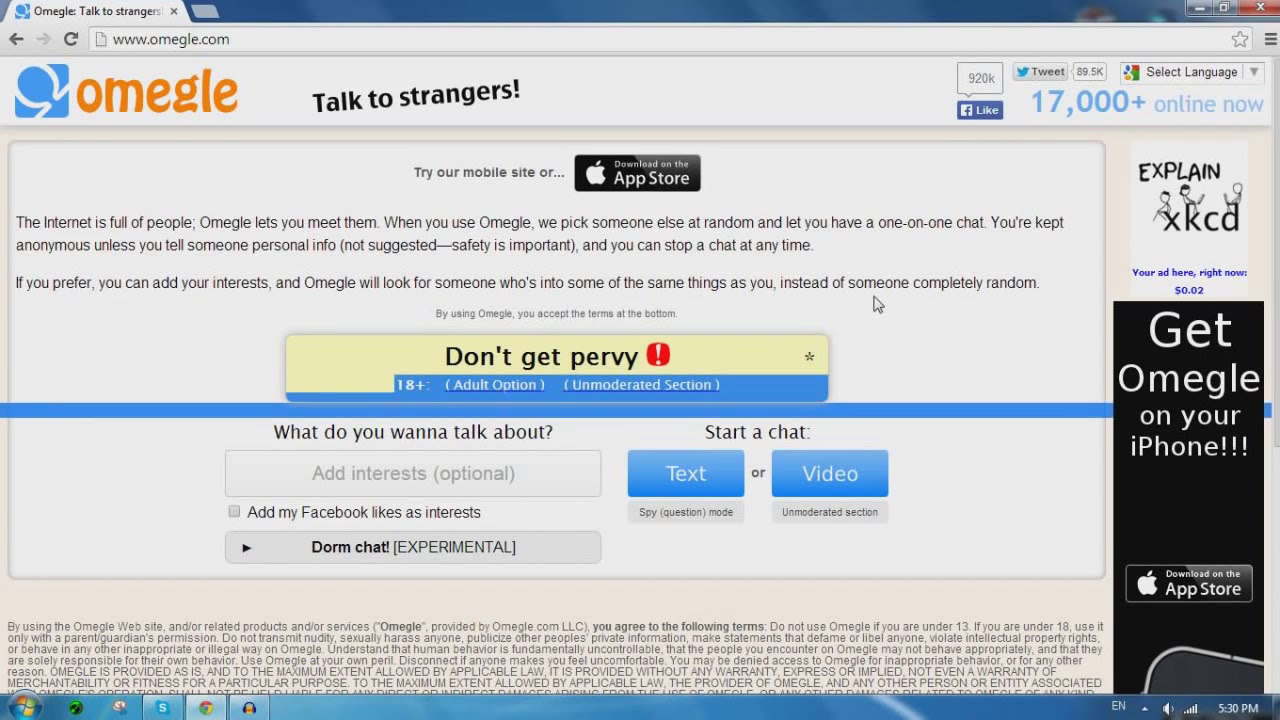
Task: Open the Select Language dropdown
Action: (1192, 72)
